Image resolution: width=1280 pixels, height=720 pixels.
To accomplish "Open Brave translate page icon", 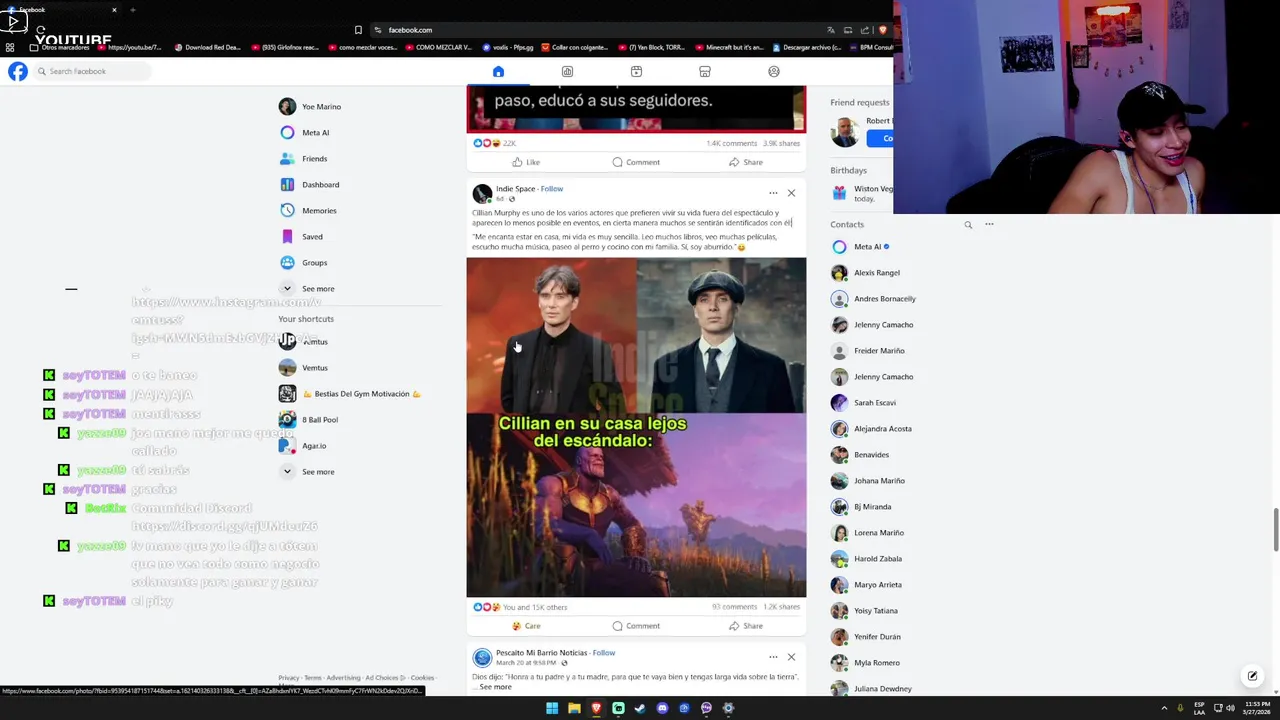I will (830, 30).
